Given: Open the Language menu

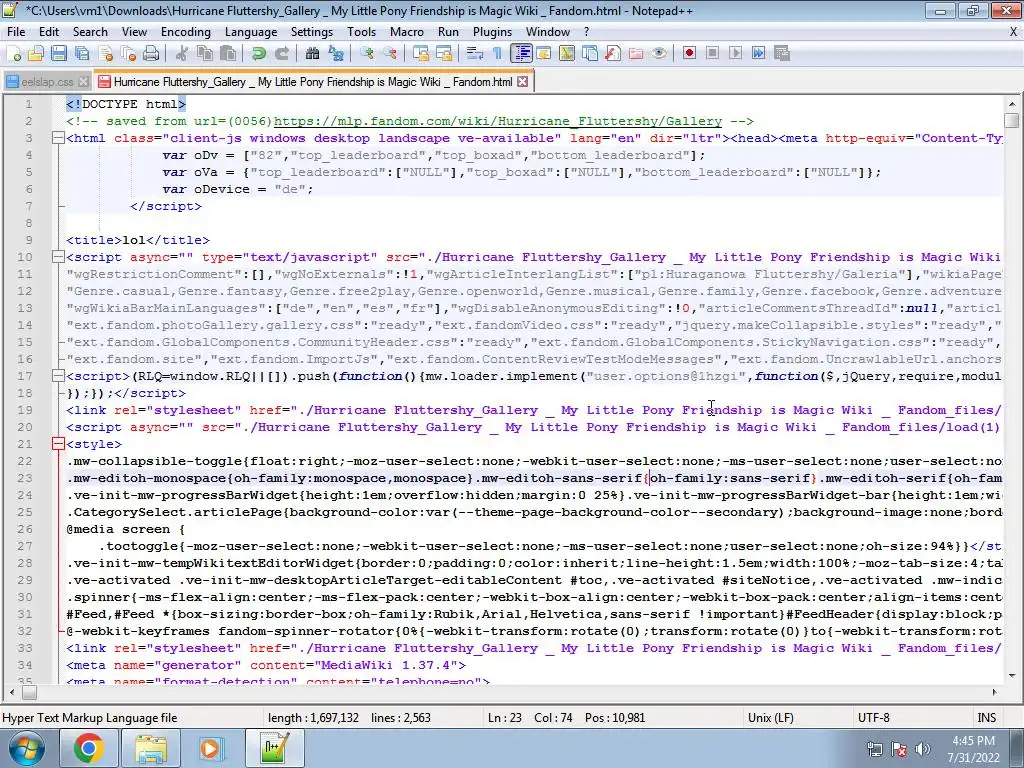Looking at the screenshot, I should [x=251, y=32].
